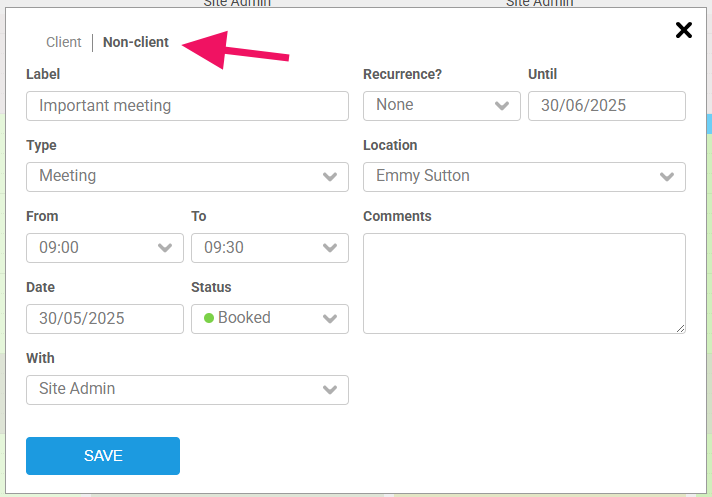
Task: Switch to the Client tab
Action: point(64,42)
